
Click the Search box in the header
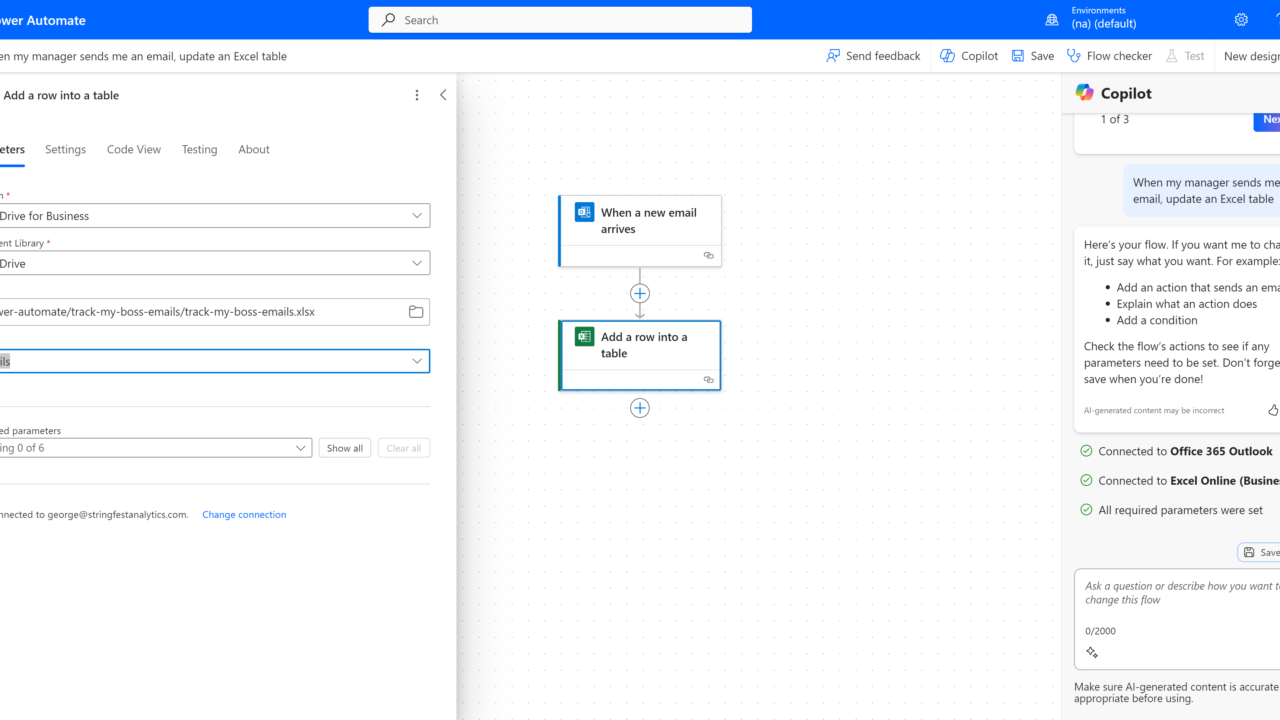[x=560, y=20]
